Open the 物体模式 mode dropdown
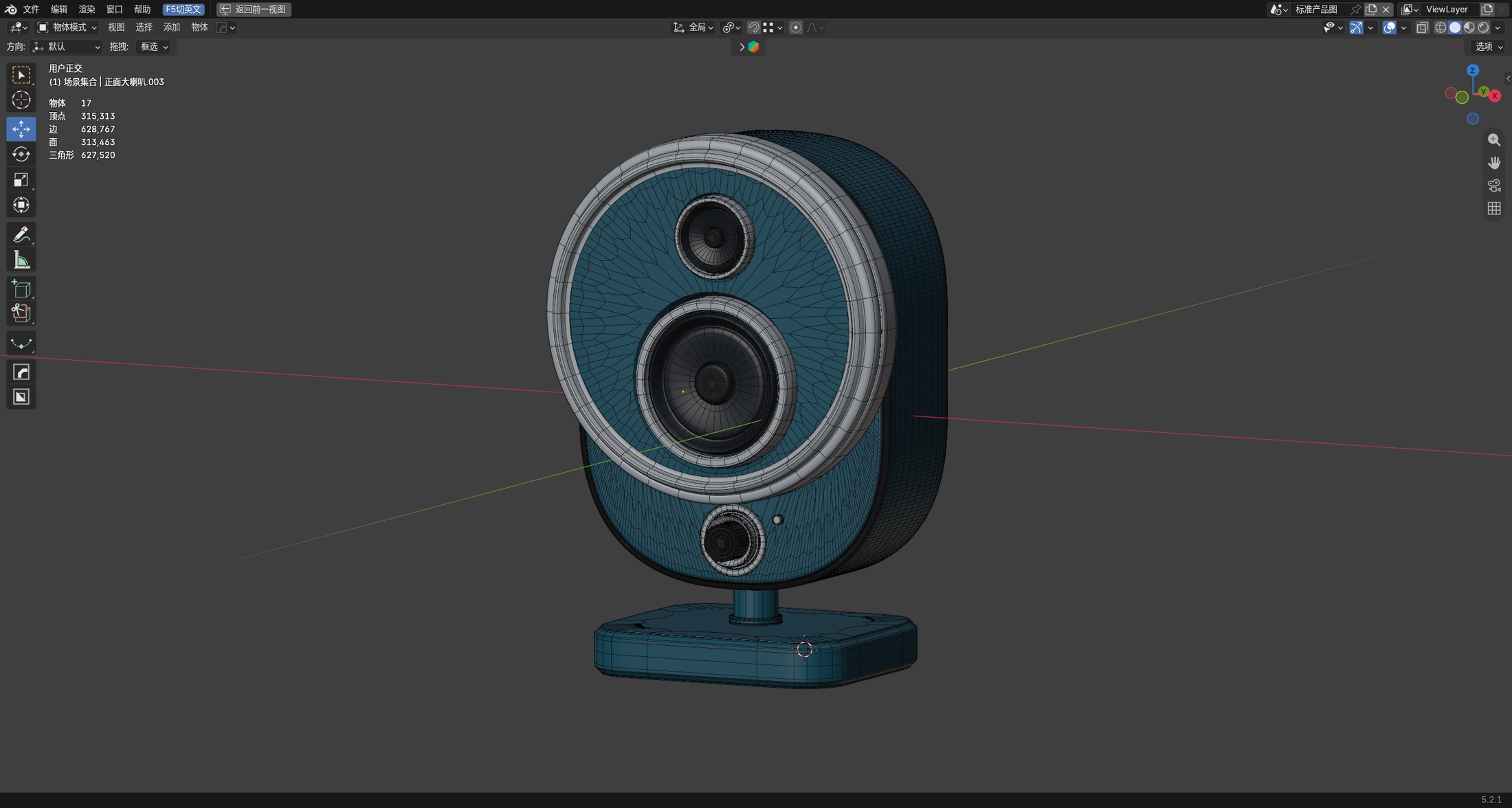1512x808 pixels. point(67,27)
